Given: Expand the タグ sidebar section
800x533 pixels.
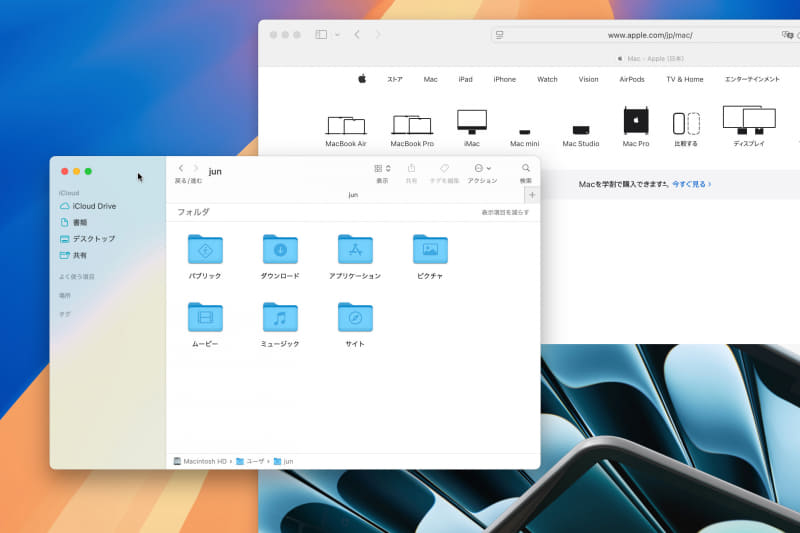Looking at the screenshot, I should click(65, 314).
